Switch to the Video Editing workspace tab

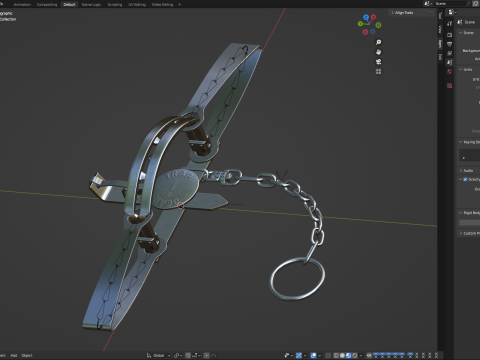(163, 5)
